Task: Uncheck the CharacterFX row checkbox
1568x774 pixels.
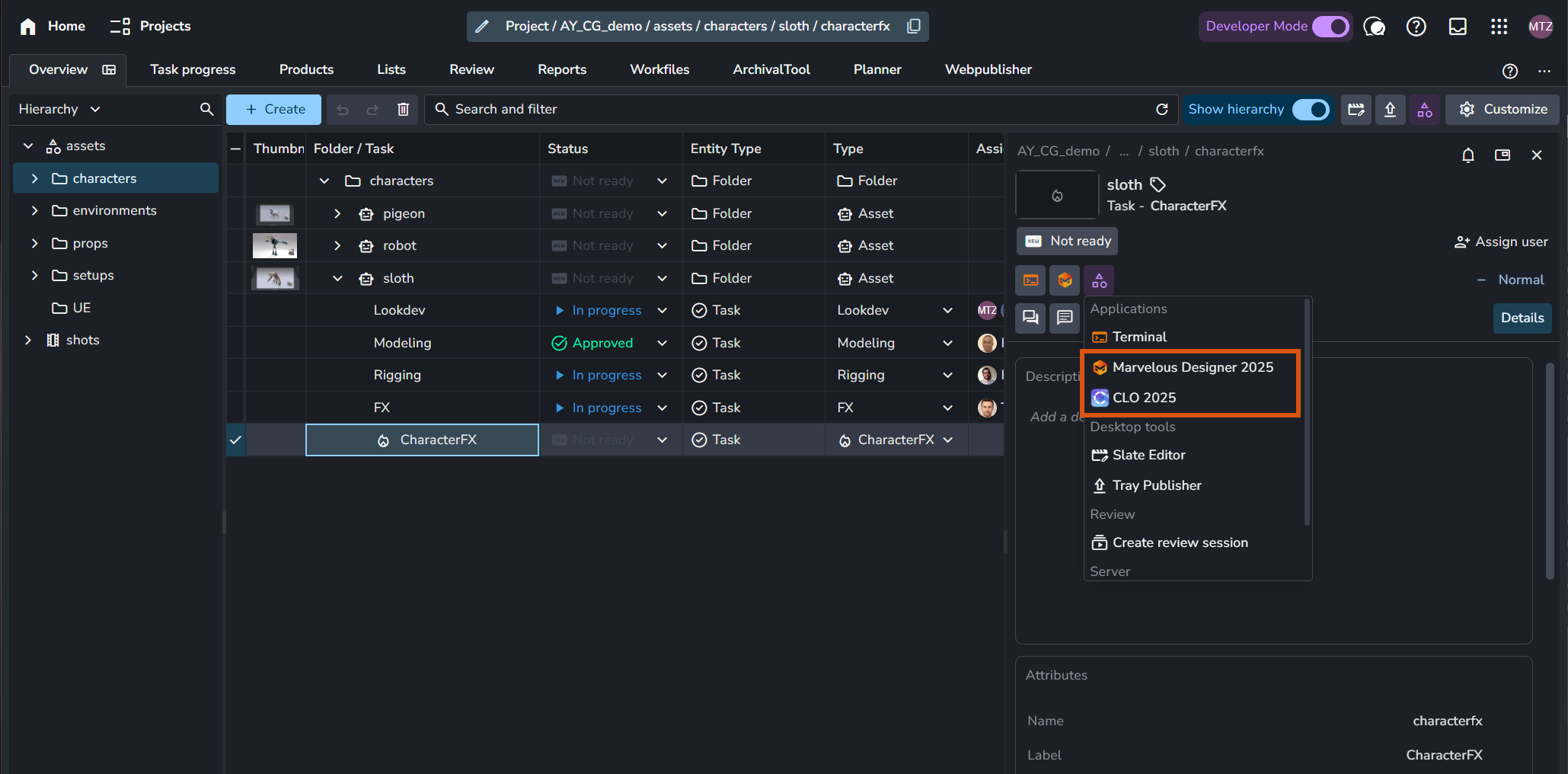Action: [x=236, y=440]
